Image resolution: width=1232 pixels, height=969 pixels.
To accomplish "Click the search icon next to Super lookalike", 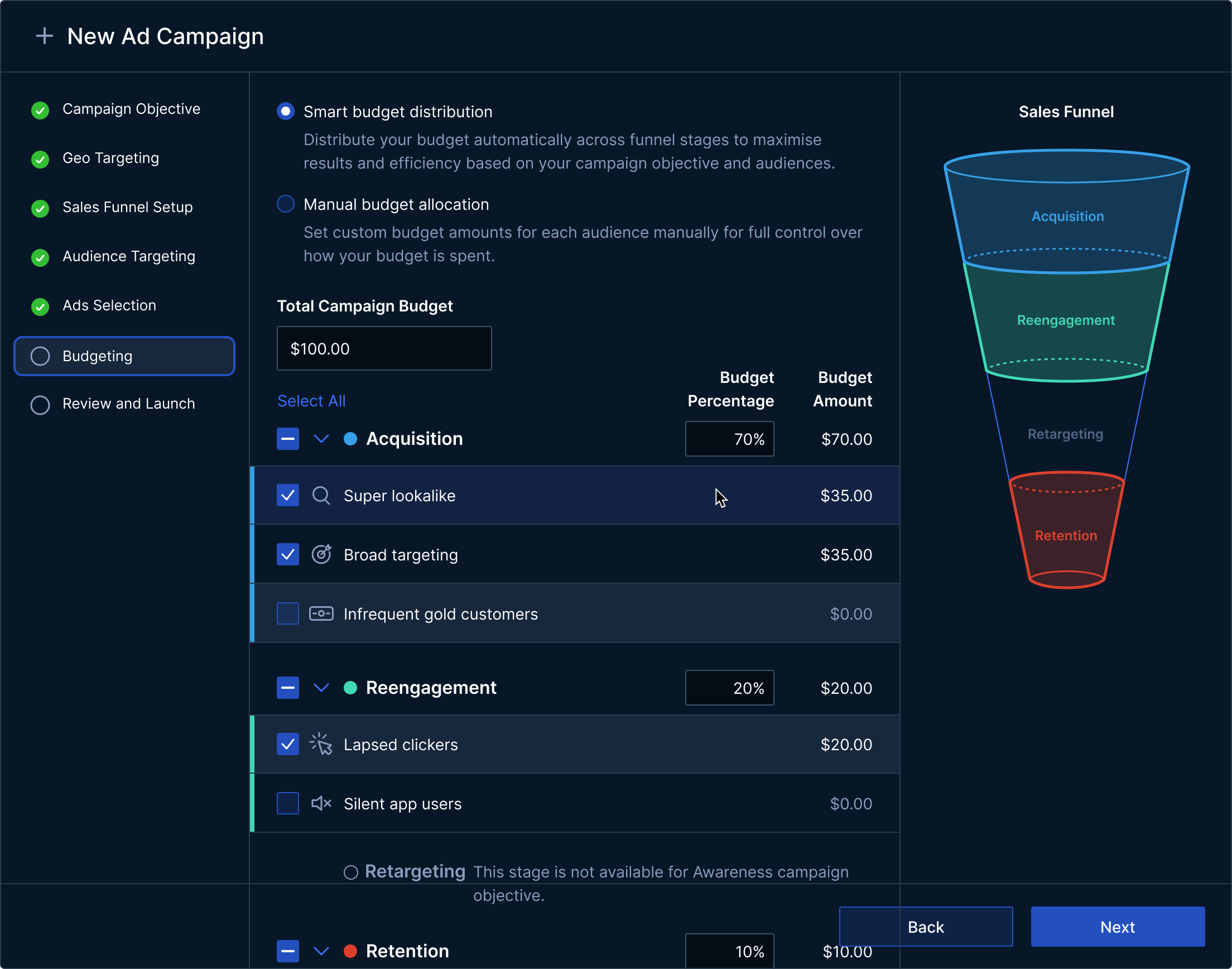I will 321,495.
